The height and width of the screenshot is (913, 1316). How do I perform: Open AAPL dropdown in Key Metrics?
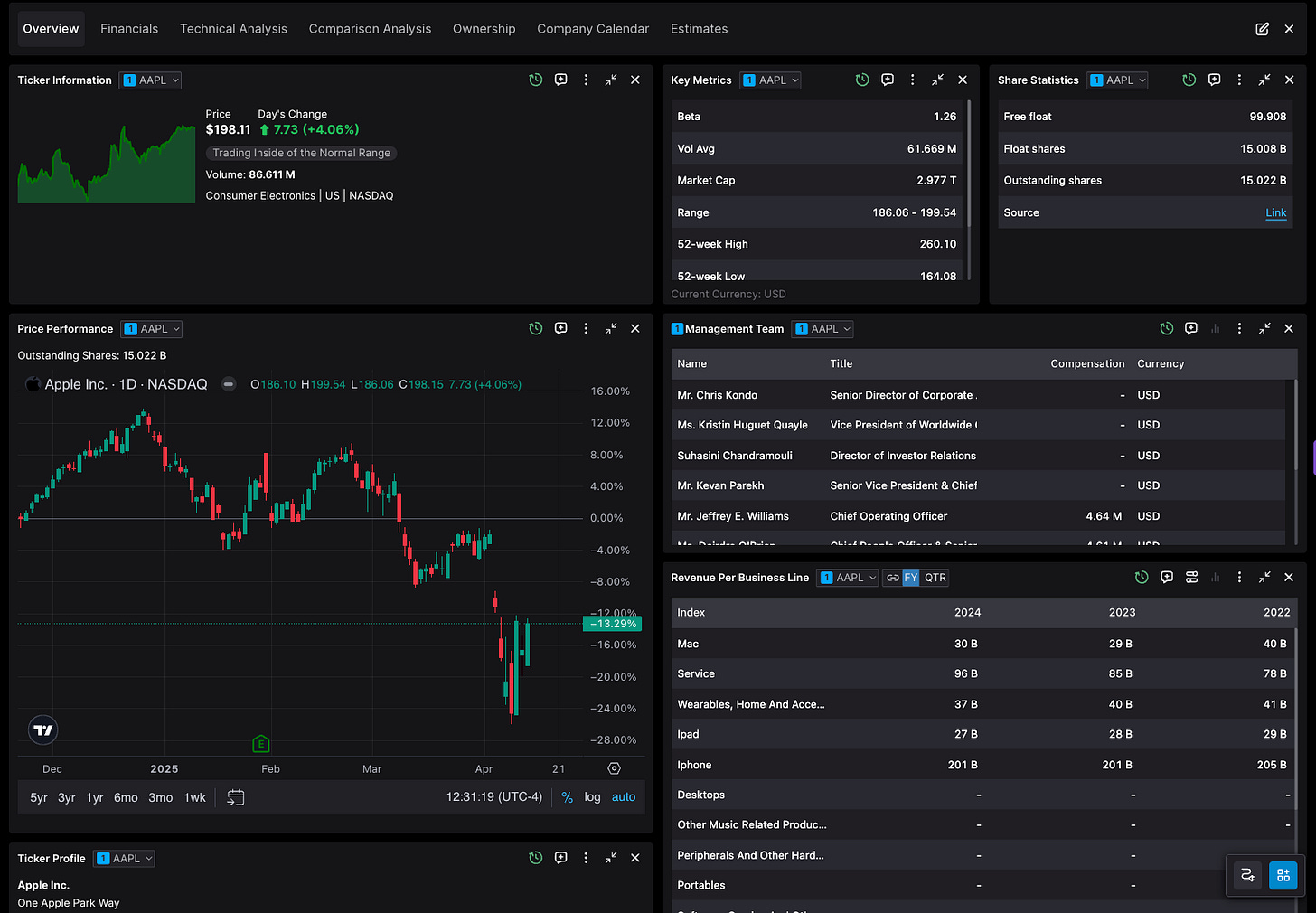771,80
